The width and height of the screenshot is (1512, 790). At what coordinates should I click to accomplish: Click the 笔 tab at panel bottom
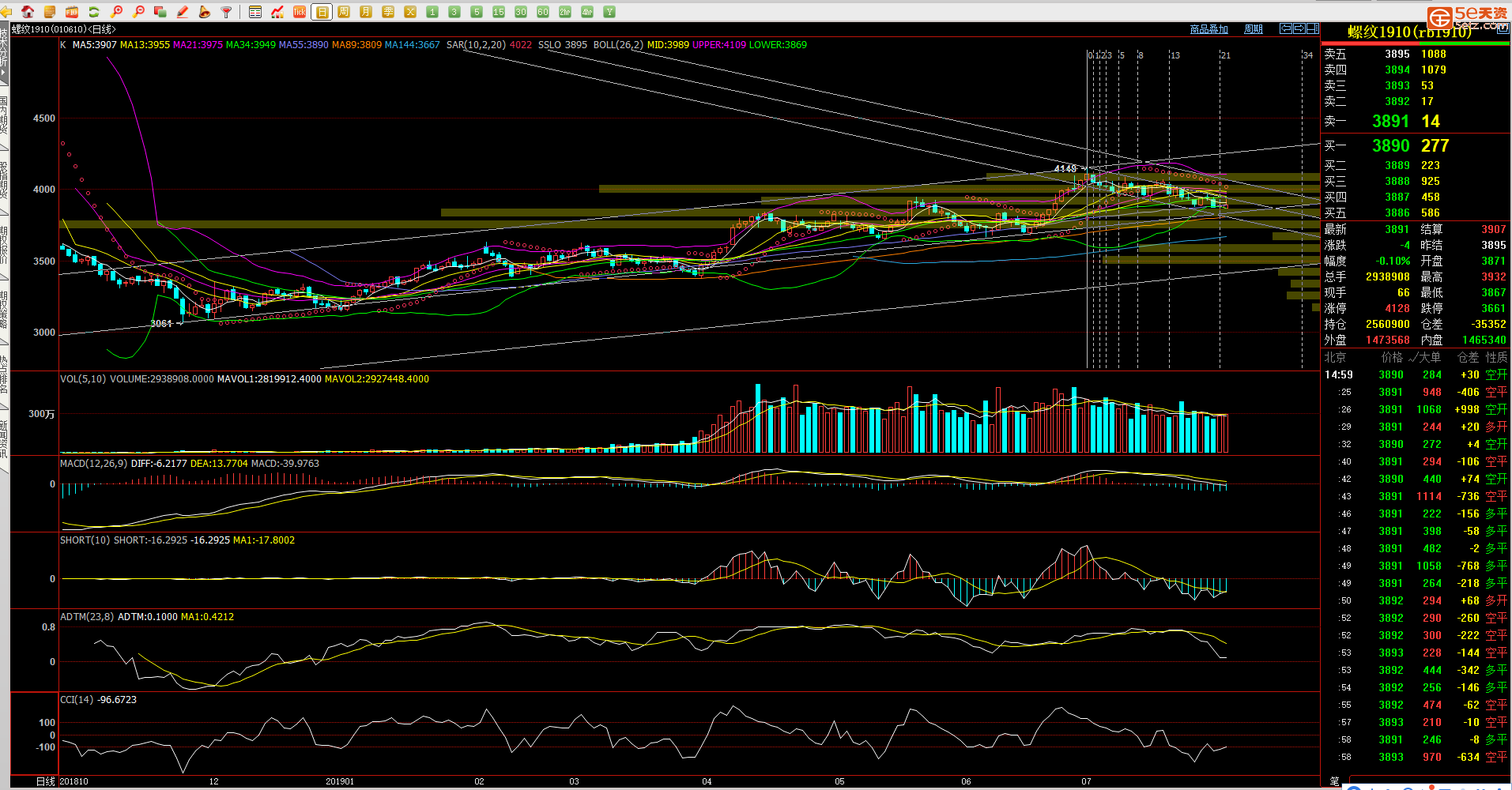click(1334, 782)
